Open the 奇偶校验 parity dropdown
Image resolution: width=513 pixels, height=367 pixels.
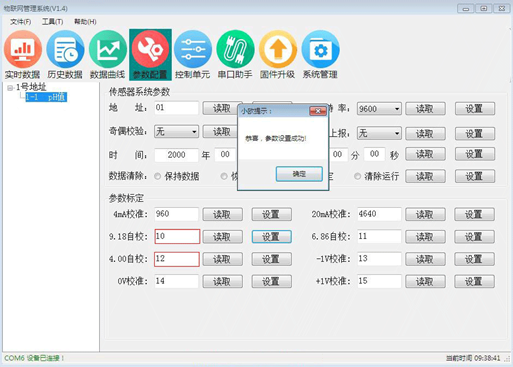tap(176, 132)
